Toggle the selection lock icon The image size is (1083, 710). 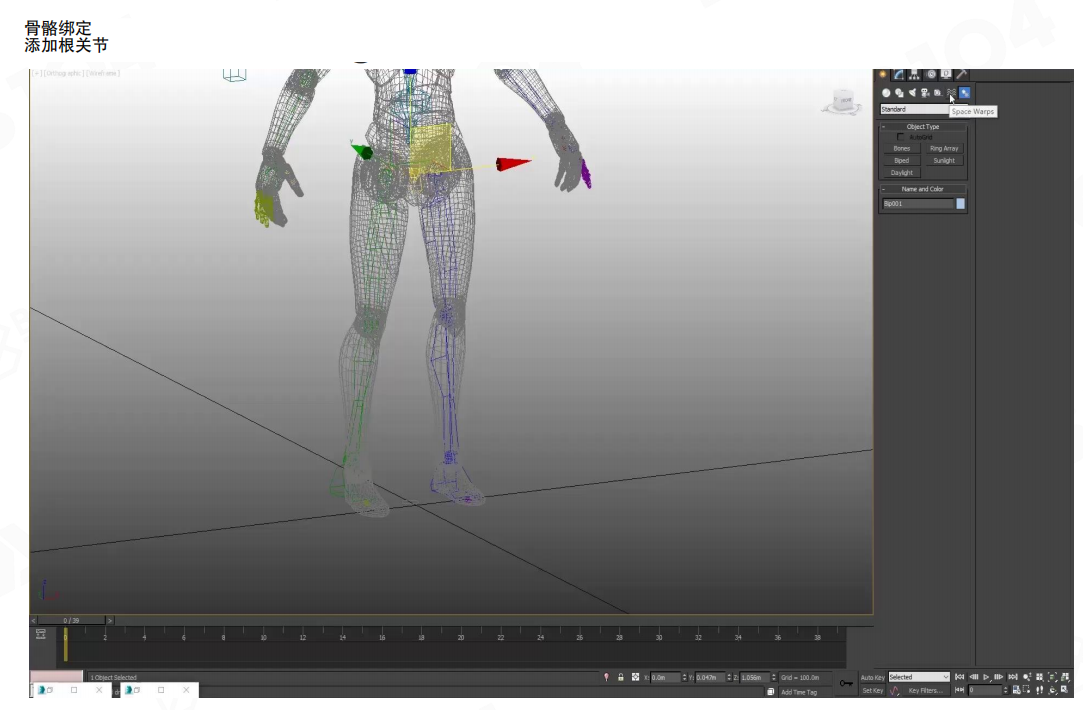coord(620,677)
